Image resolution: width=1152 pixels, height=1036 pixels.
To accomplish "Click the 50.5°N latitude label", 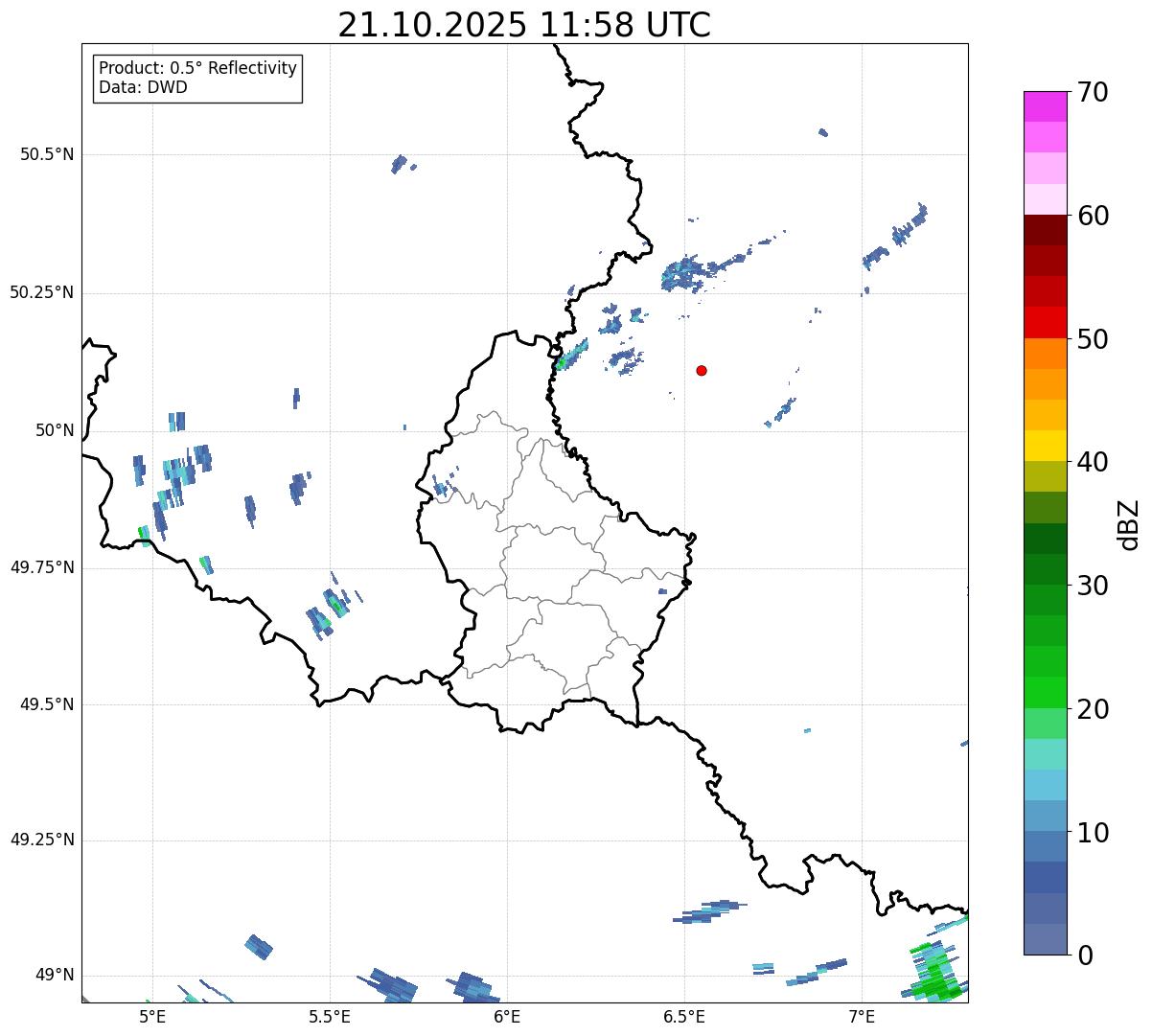I will (x=47, y=154).
